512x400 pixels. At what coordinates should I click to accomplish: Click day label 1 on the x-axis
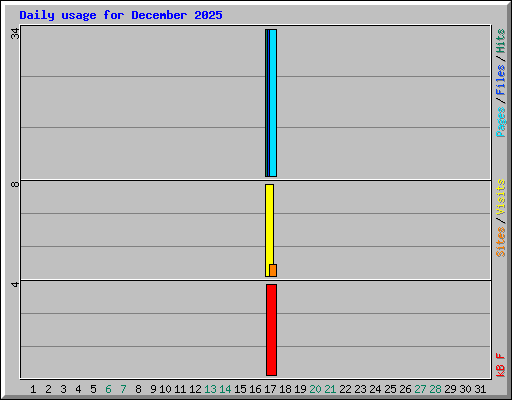point(33,389)
